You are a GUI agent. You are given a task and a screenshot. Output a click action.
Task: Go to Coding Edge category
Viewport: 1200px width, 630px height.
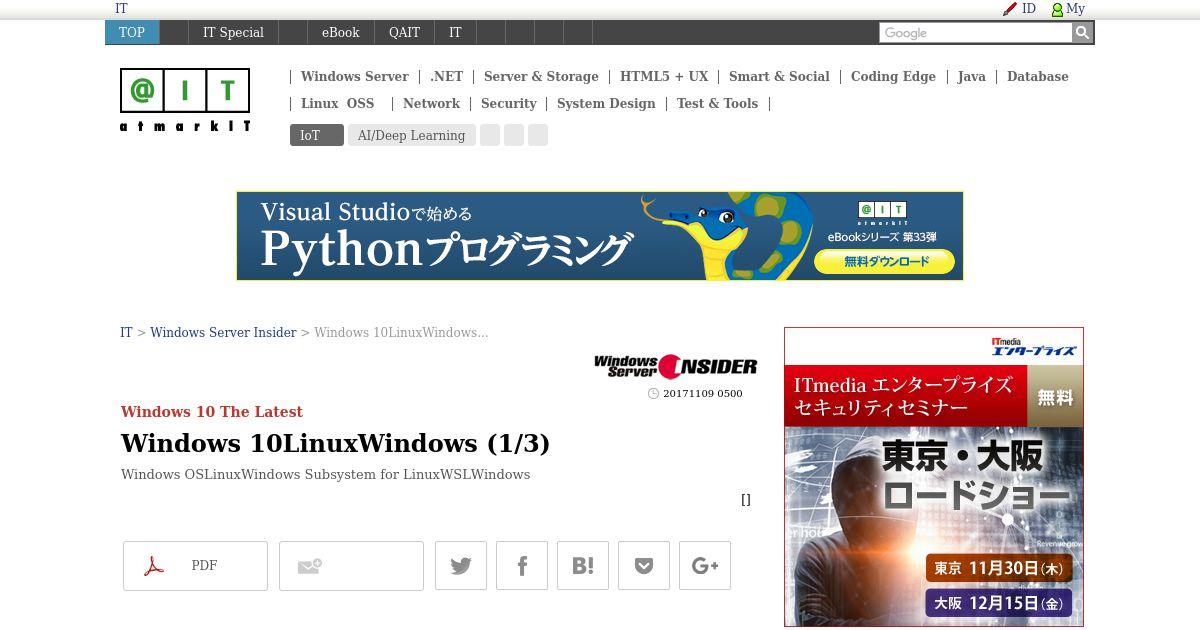point(893,76)
